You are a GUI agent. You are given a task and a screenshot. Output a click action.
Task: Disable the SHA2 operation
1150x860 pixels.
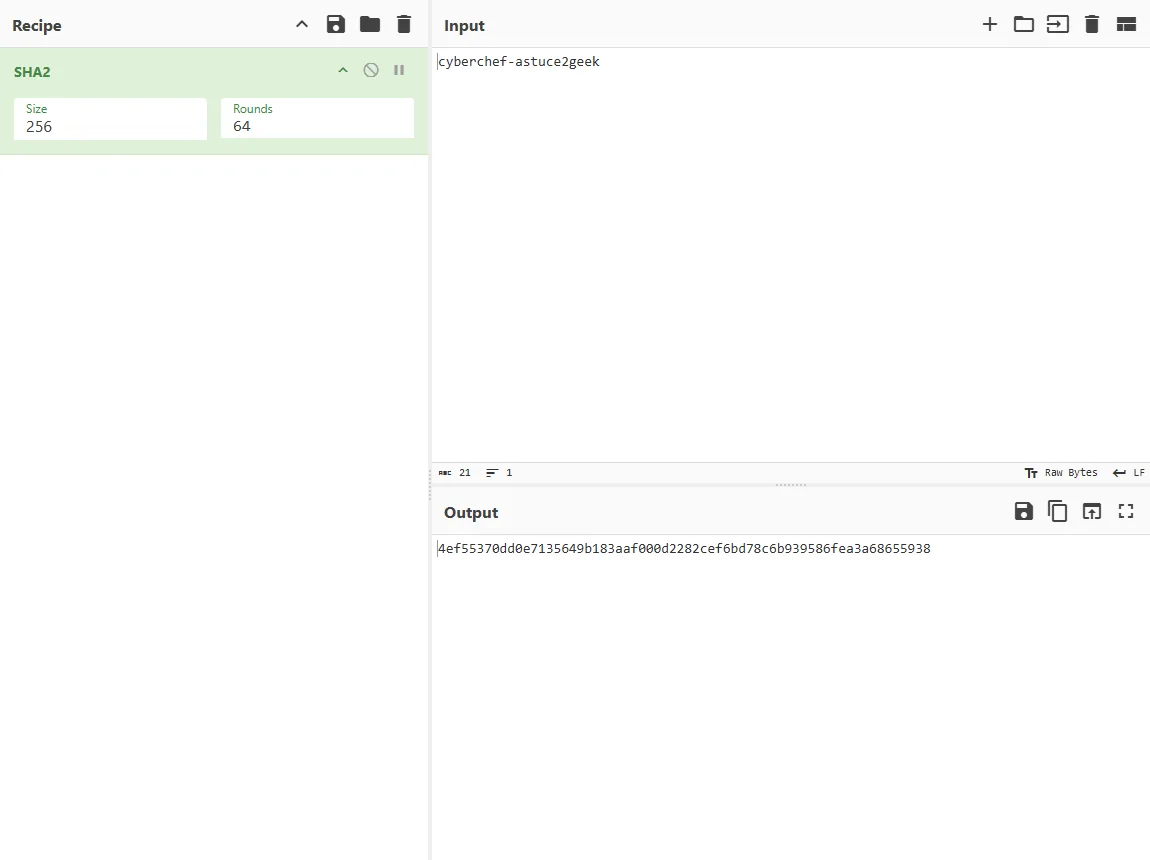pos(371,70)
